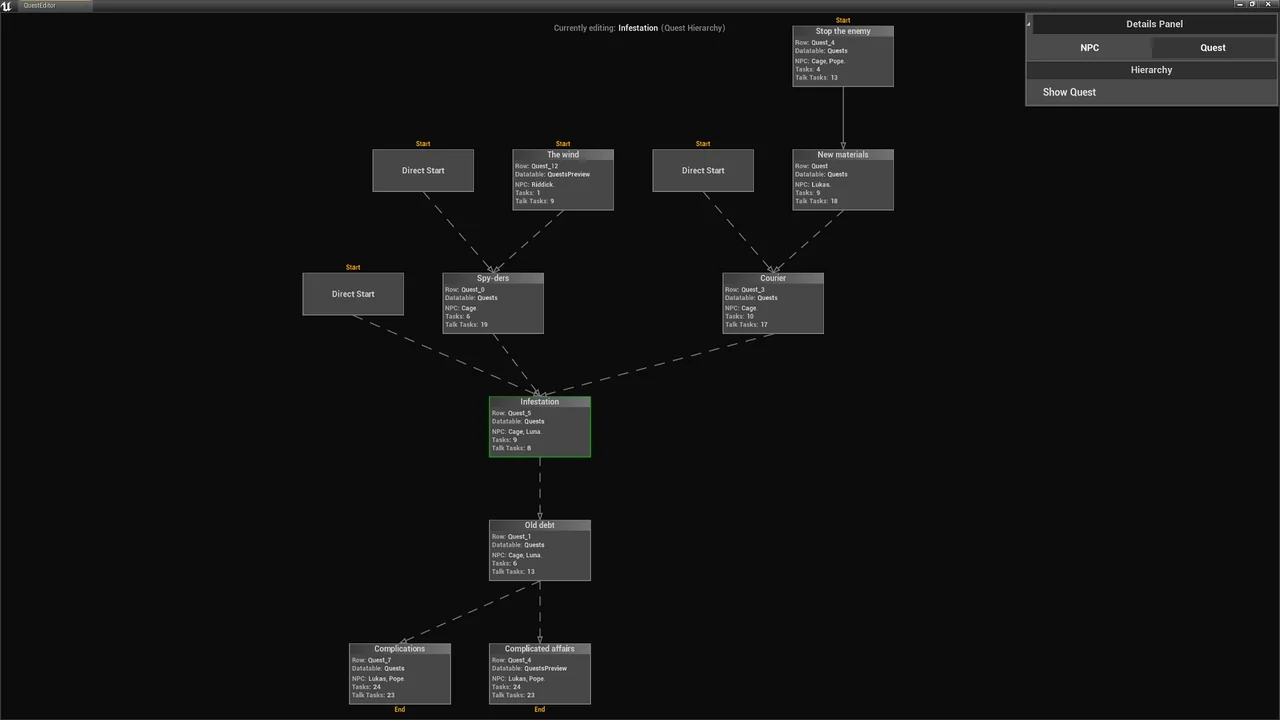Switch to the NPC tab
This screenshot has width=1280, height=720.
click(x=1089, y=48)
